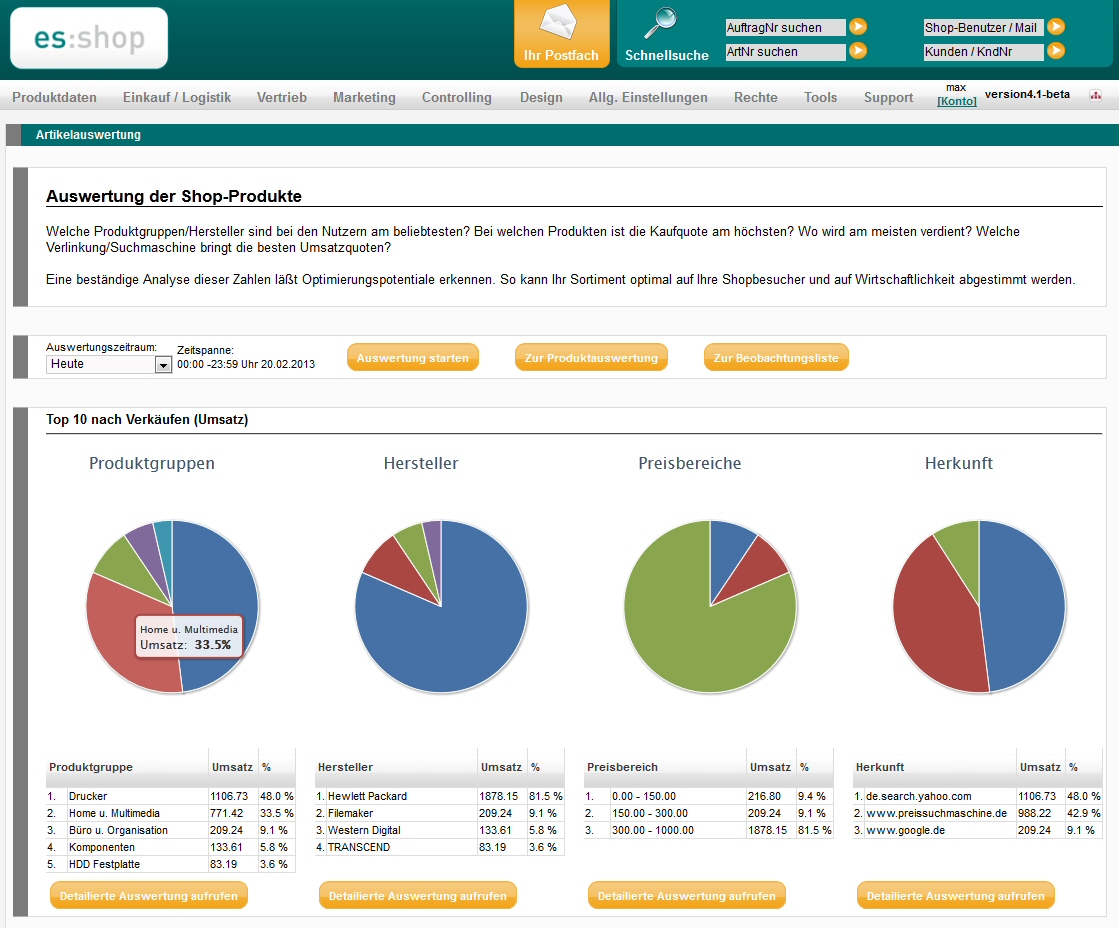This screenshot has width=1119, height=928.
Task: Click arrow button beside Kunden / KndNr
Action: (x=1056, y=51)
